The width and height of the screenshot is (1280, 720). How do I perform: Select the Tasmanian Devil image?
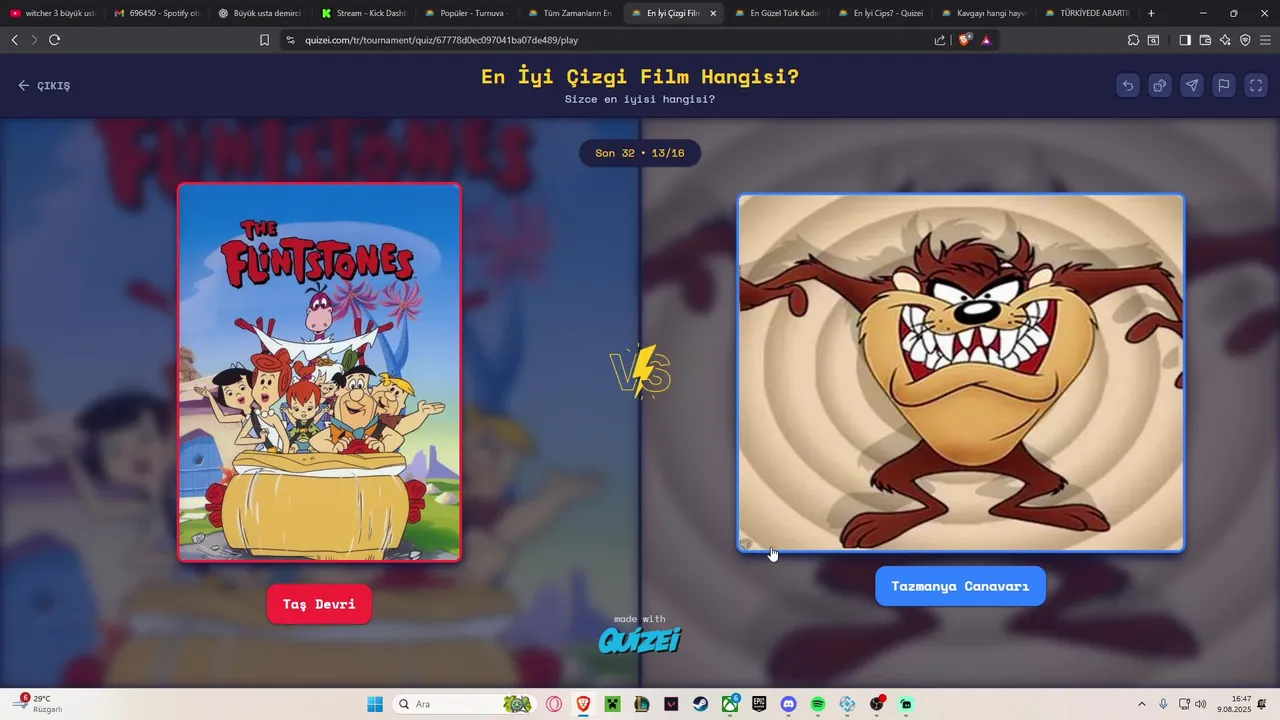coord(961,372)
